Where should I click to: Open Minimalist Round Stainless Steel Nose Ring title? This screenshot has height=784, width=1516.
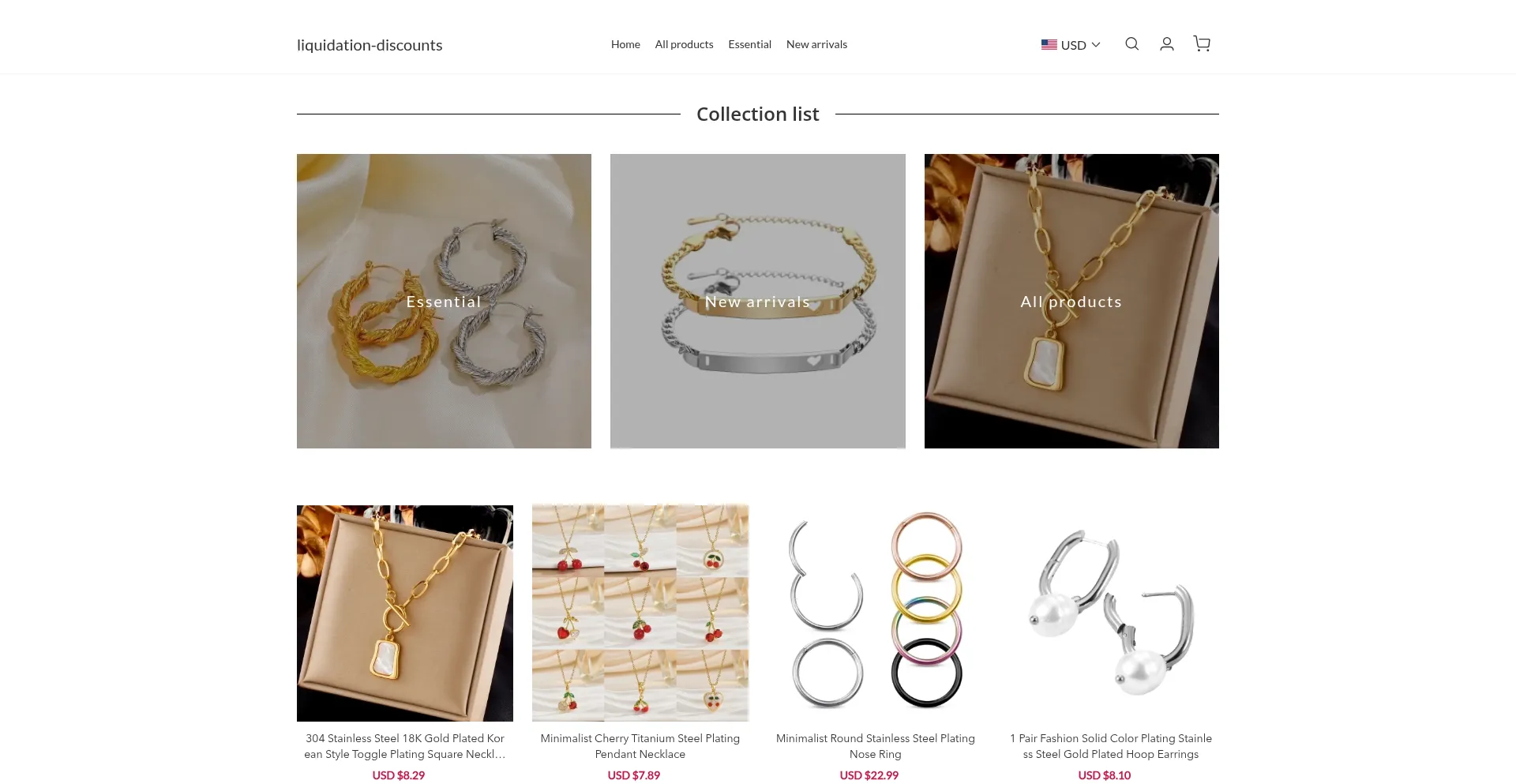(875, 746)
